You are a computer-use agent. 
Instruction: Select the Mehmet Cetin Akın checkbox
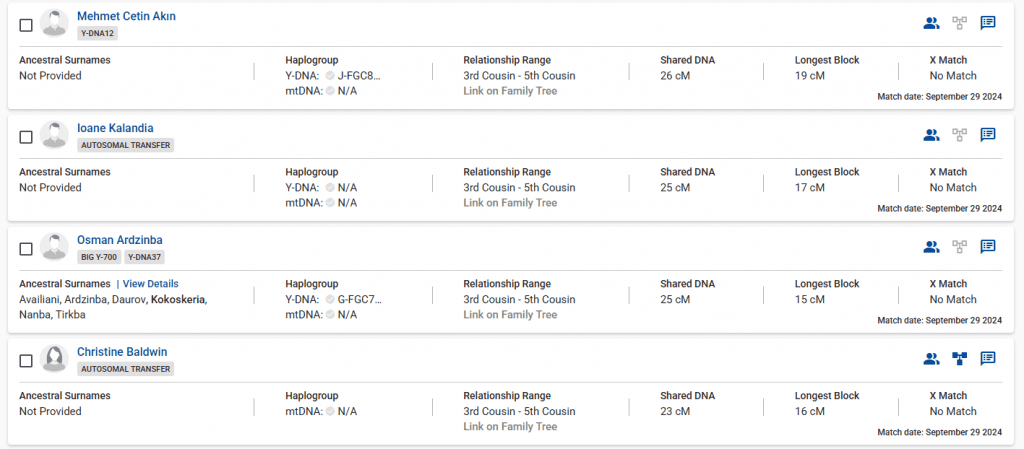pos(26,25)
